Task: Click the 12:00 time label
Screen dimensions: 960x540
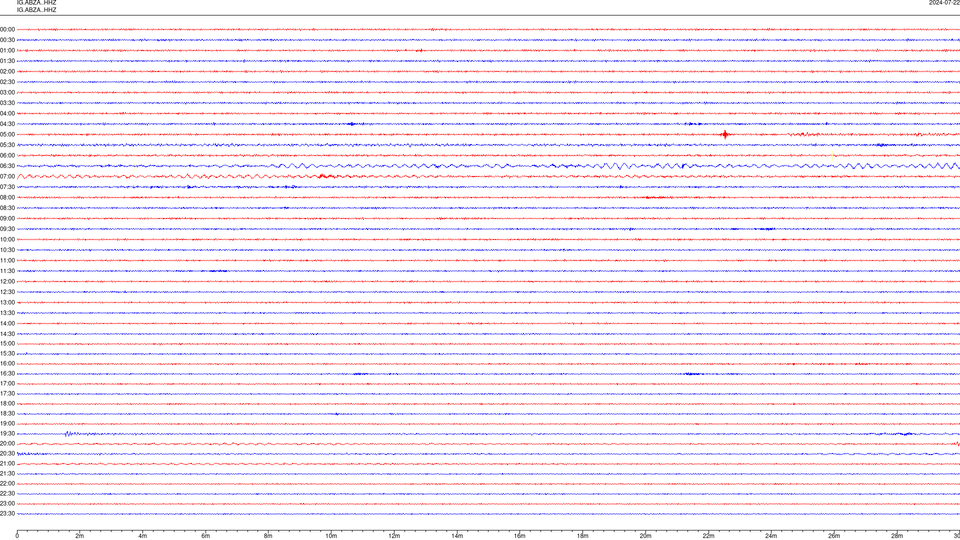Action: click(x=7, y=282)
